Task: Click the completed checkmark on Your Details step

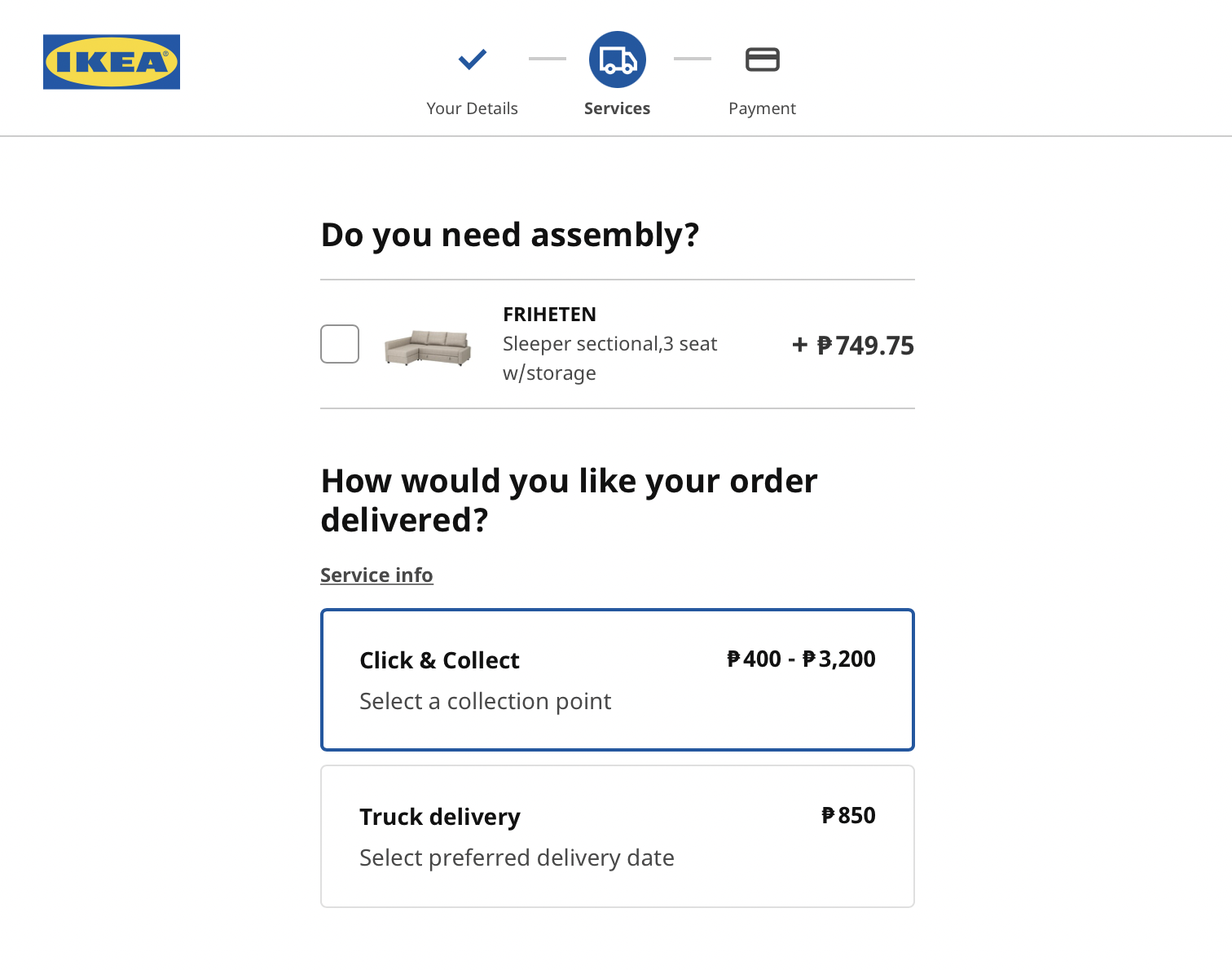Action: (472, 59)
